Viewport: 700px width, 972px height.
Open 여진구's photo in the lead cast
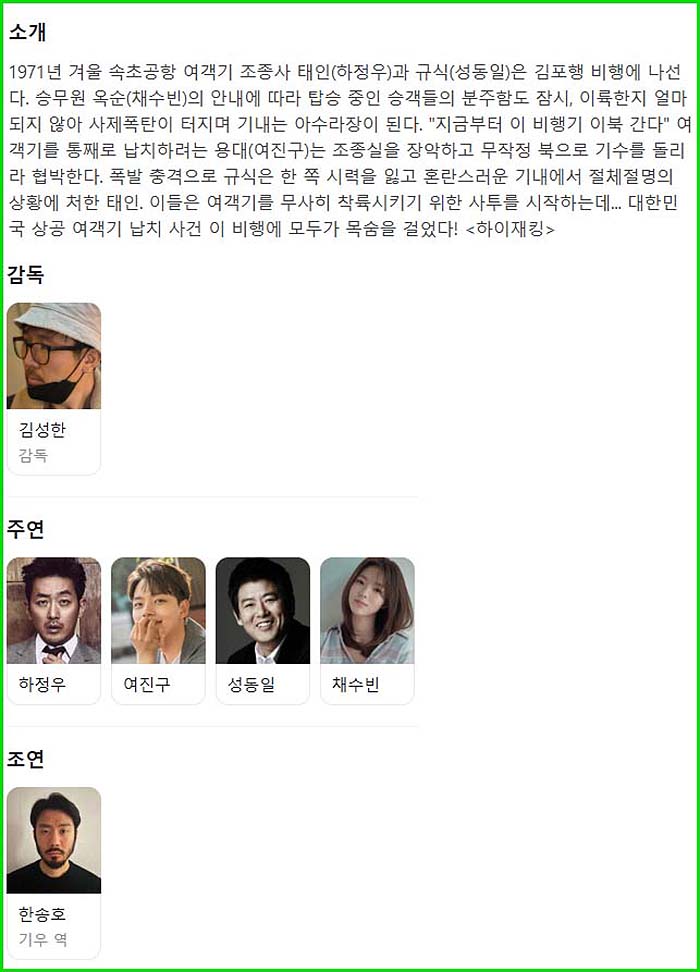click(158, 611)
